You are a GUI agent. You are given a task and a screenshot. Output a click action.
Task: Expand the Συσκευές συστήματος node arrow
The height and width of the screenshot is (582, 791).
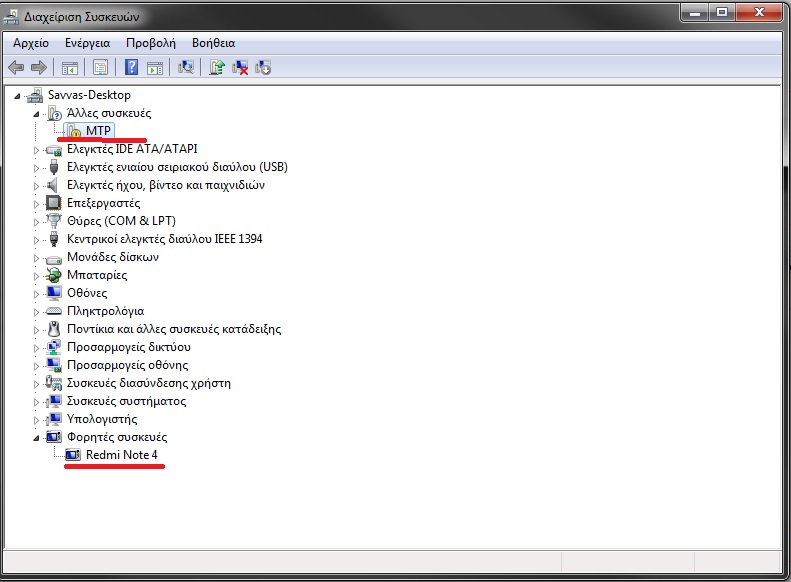click(x=36, y=402)
